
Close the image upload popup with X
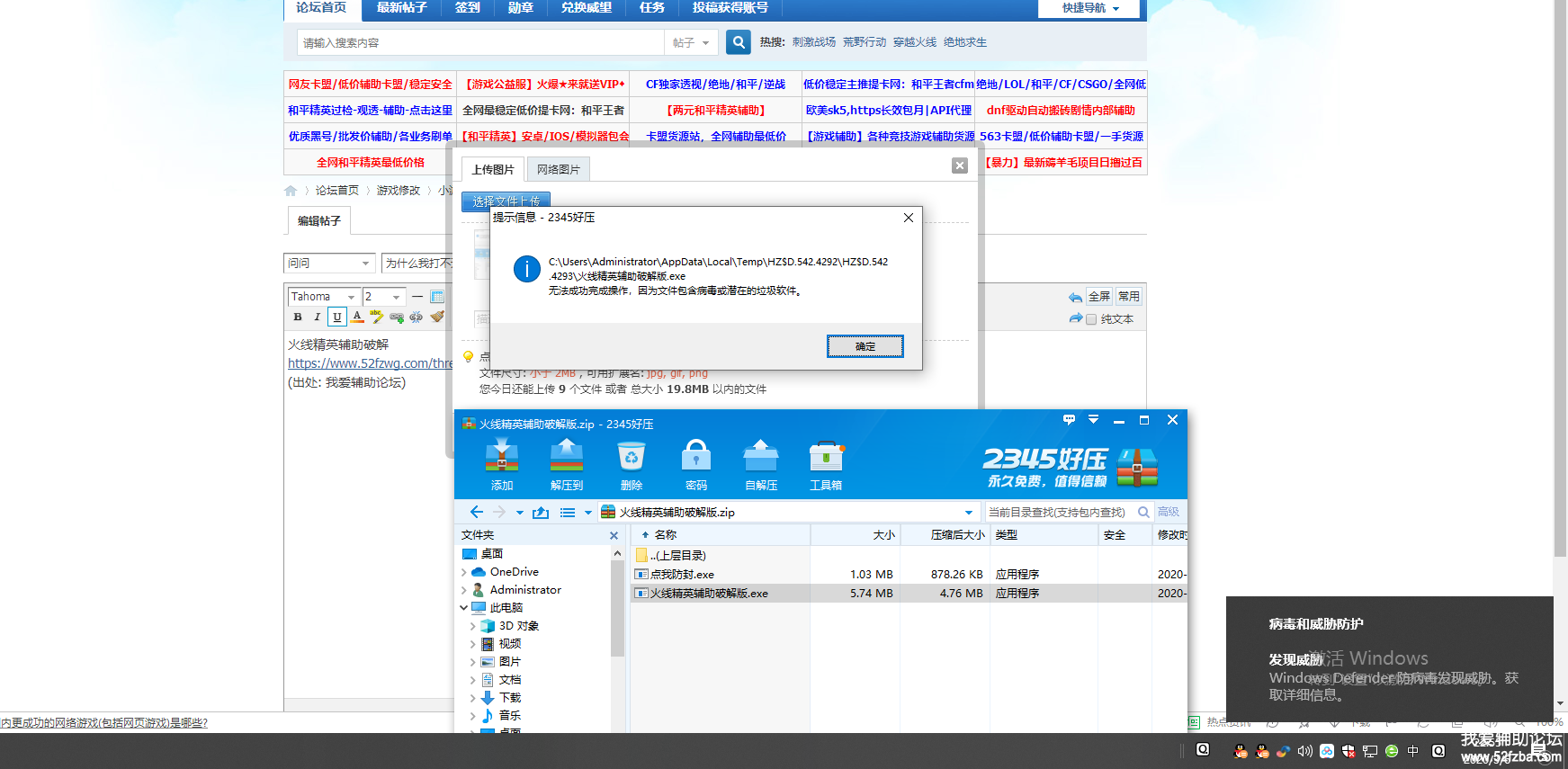(960, 165)
